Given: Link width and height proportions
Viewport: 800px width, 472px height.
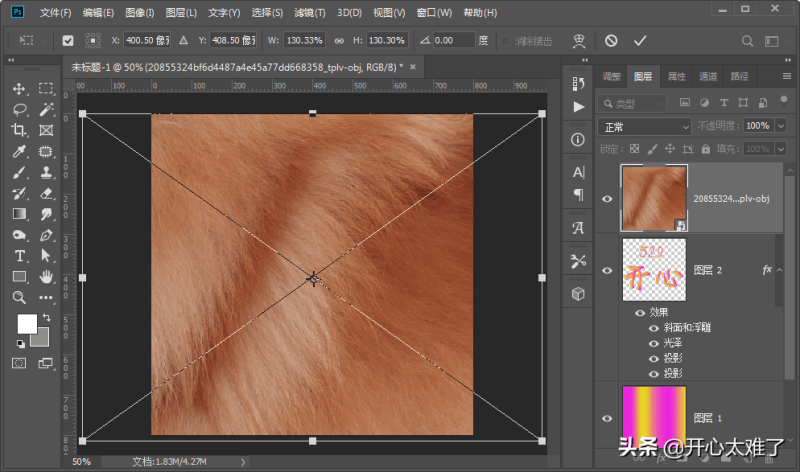Looking at the screenshot, I should tap(339, 40).
